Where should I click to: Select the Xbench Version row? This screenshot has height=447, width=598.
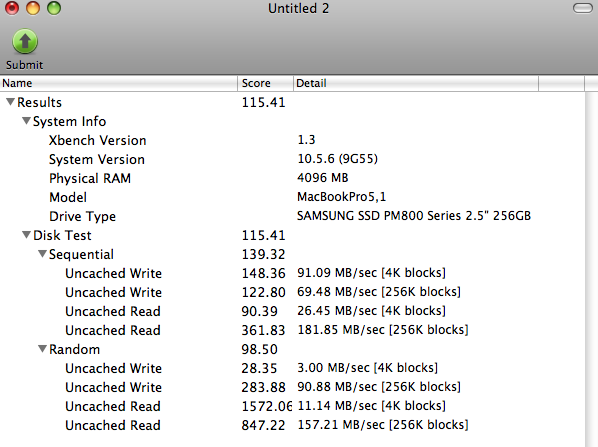292,140
